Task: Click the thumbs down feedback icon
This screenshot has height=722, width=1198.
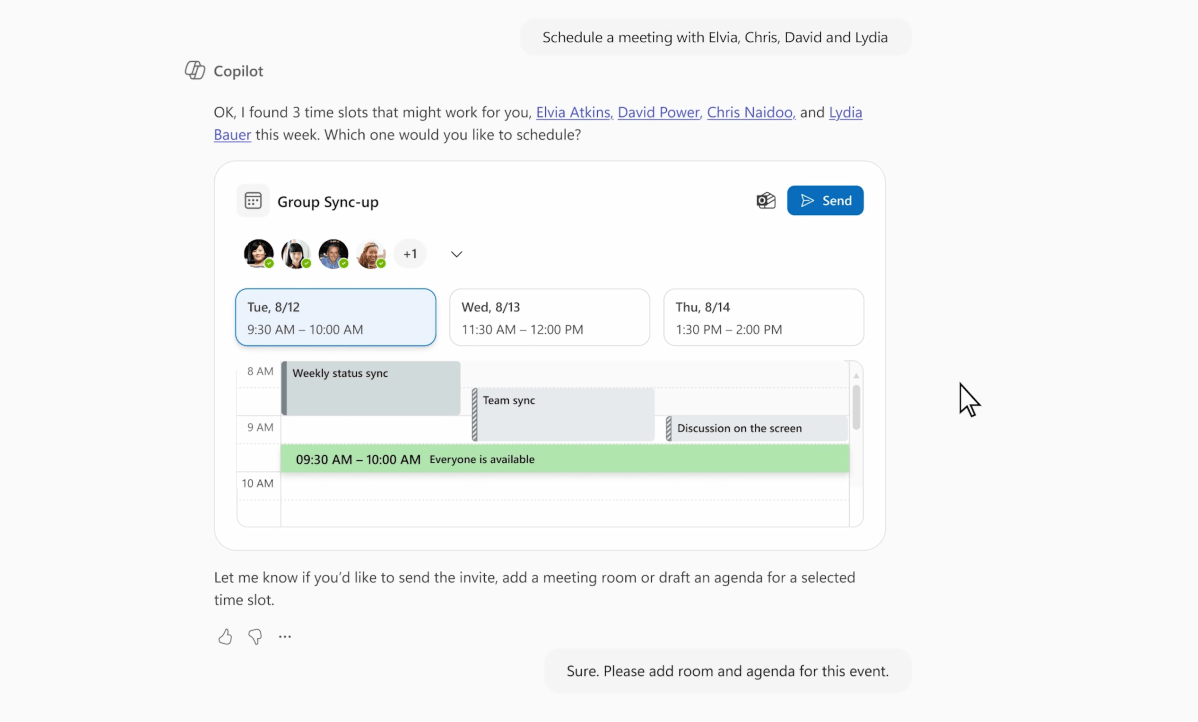Action: [x=255, y=637]
